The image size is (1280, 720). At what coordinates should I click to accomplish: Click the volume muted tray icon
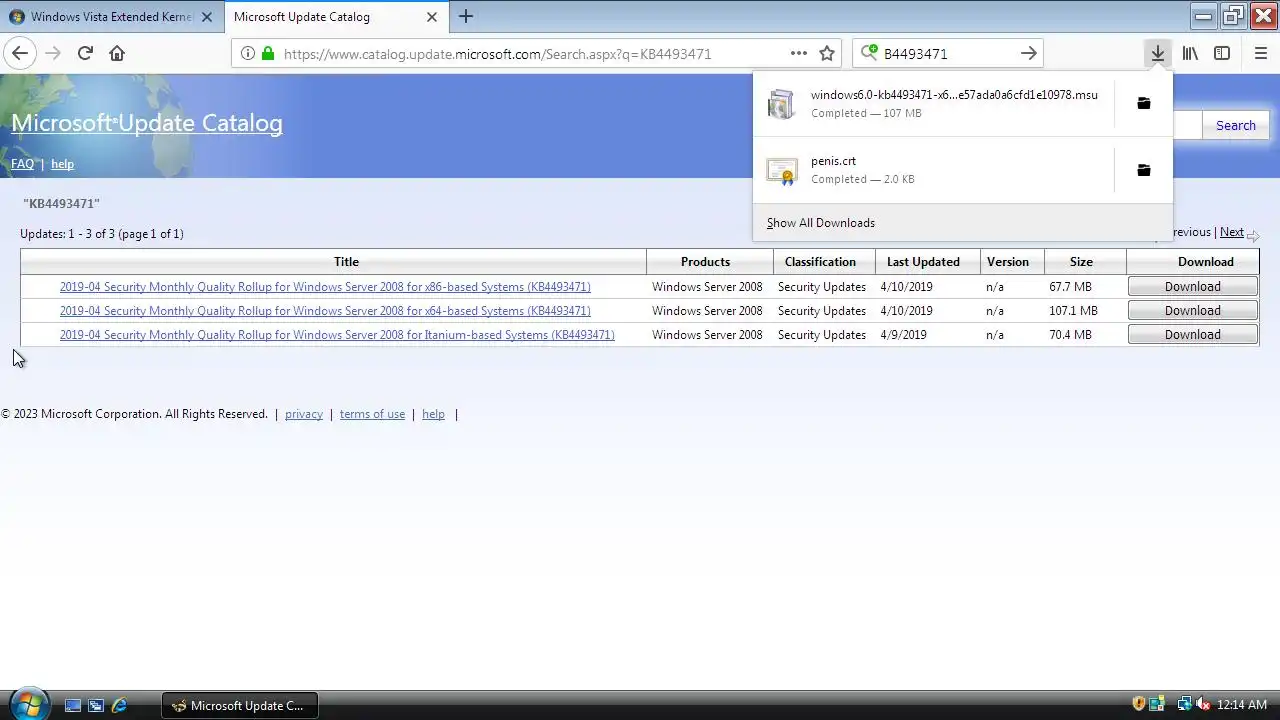tap(1202, 705)
